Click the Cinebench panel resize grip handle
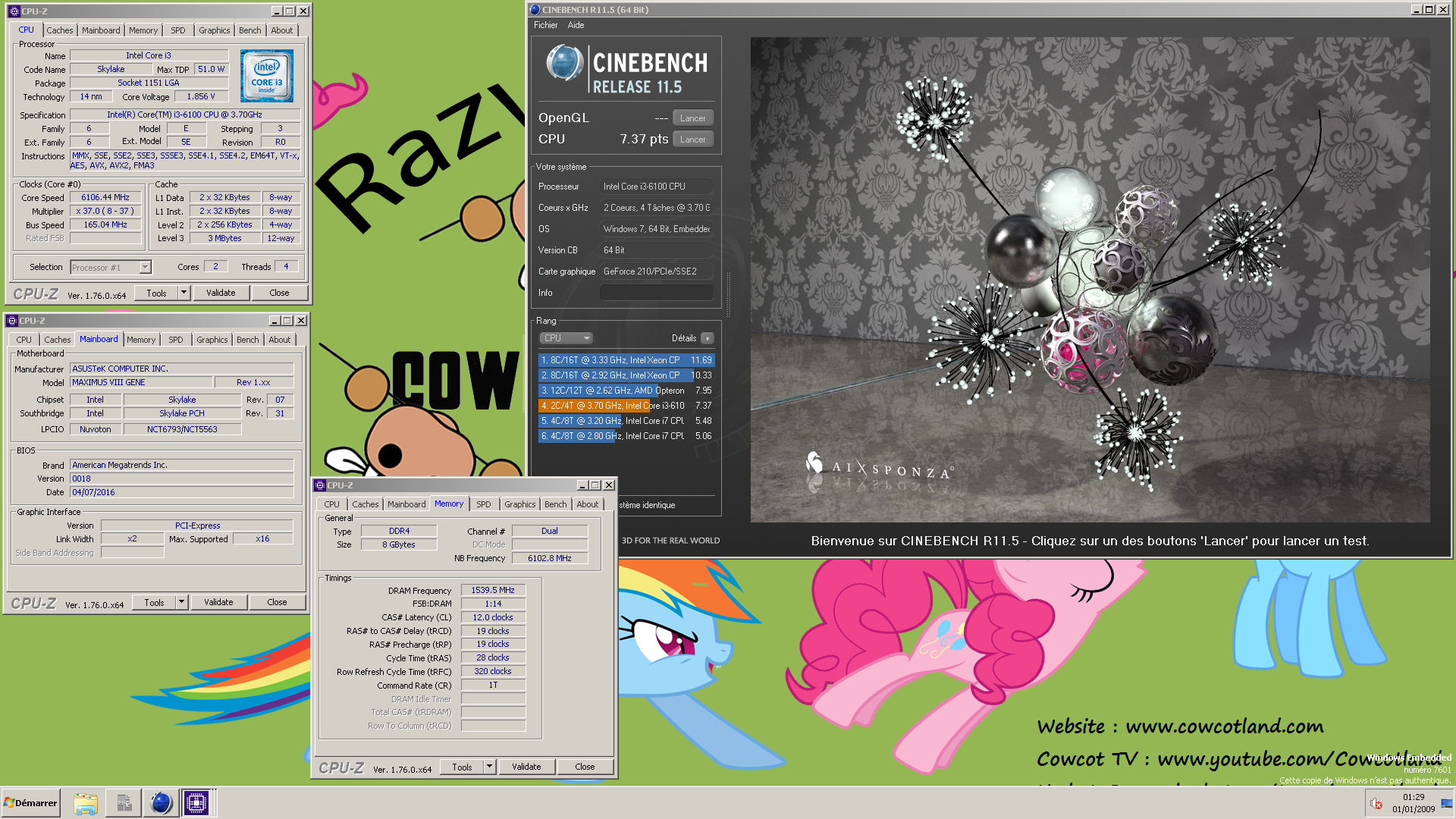The image size is (1456, 819). click(x=729, y=294)
